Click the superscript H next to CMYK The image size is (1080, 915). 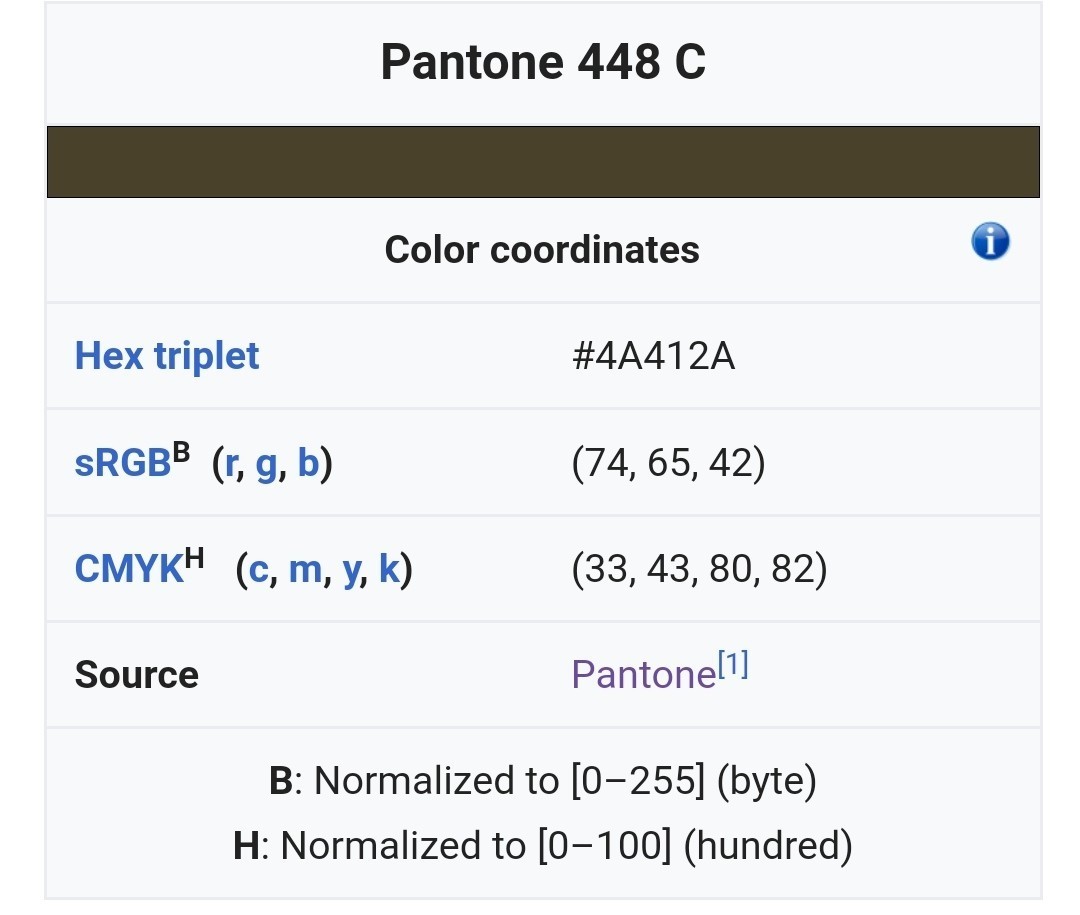tap(194, 558)
